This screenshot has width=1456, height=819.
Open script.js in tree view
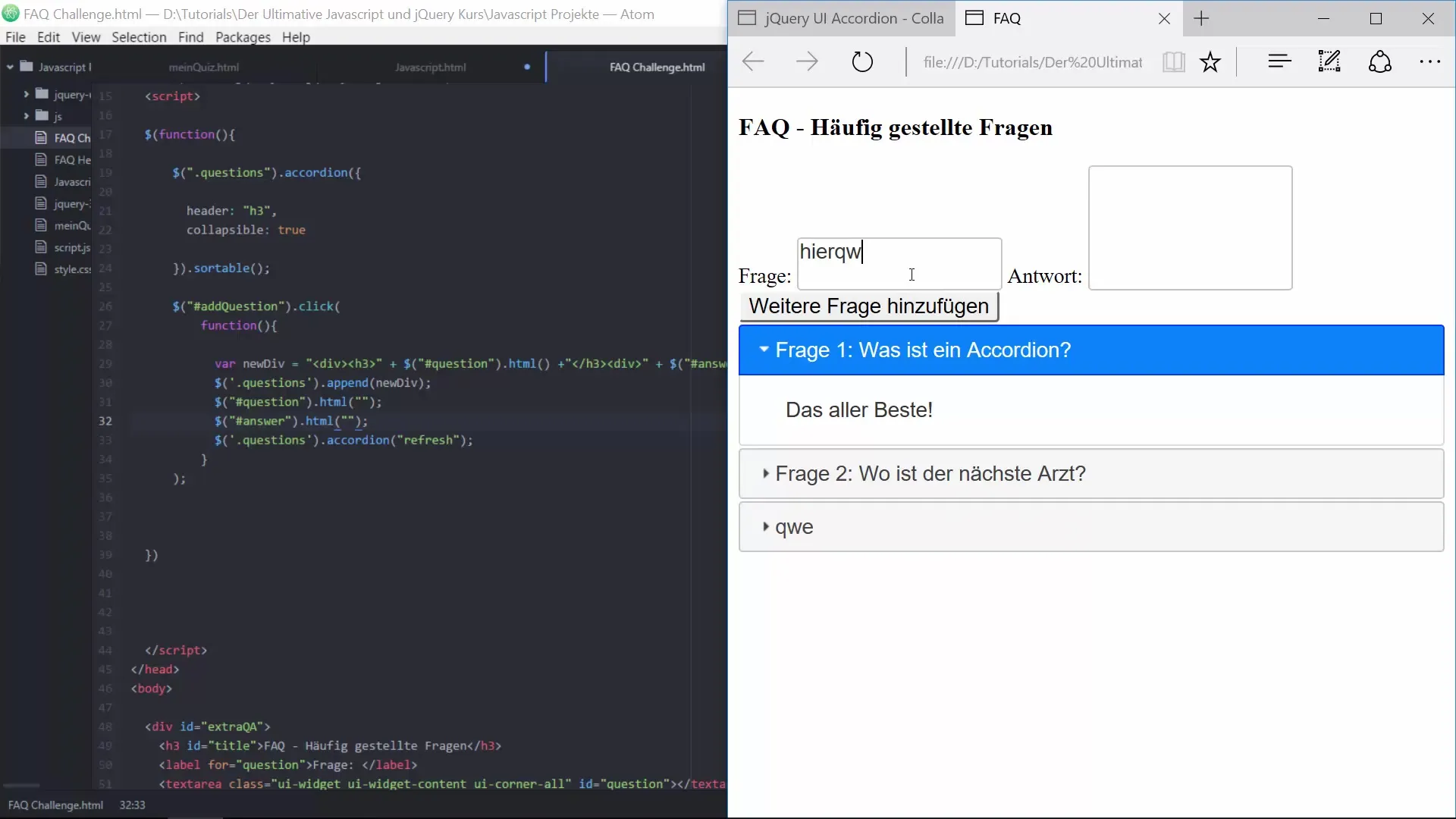pos(63,248)
